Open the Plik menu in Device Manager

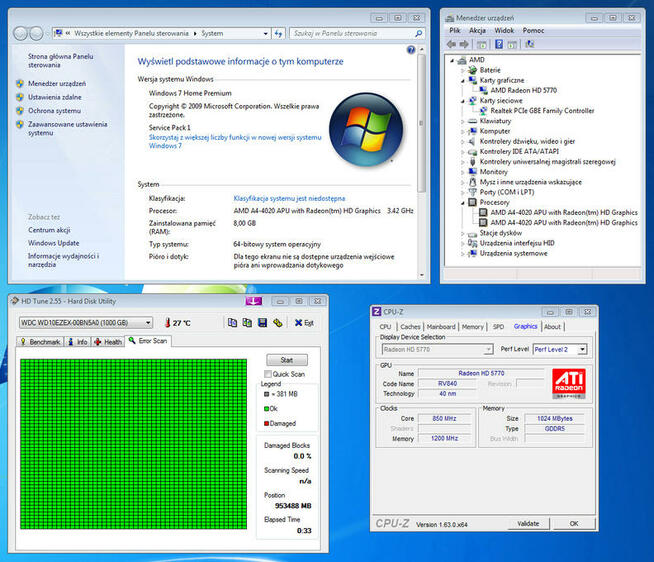coord(455,30)
